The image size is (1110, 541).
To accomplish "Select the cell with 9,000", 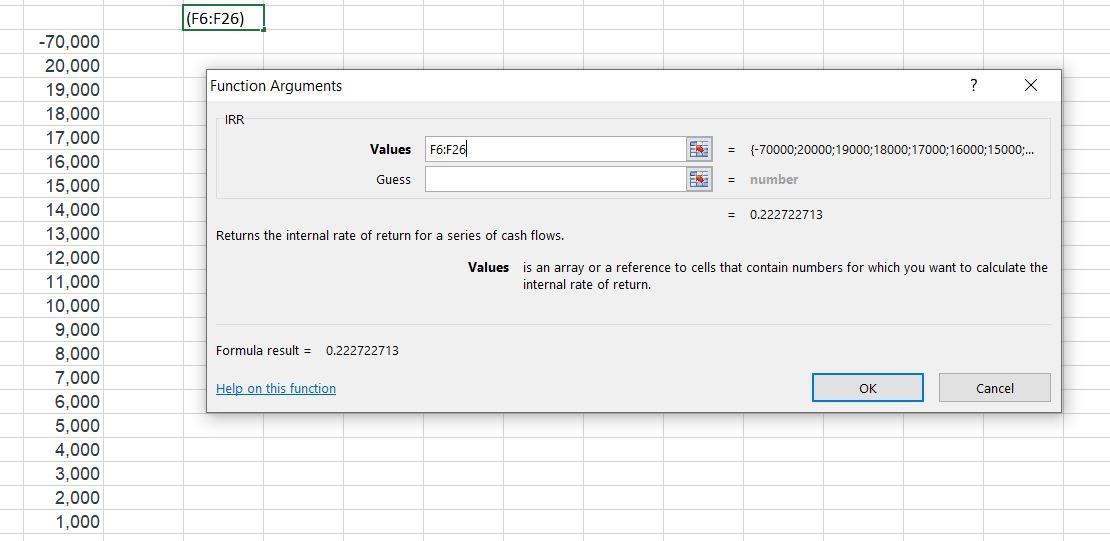I will point(63,331).
